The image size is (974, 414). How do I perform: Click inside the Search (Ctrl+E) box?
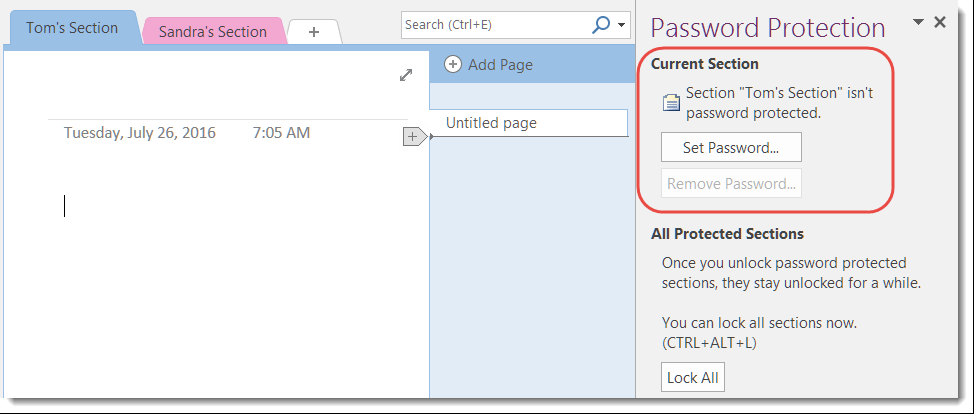tap(495, 25)
